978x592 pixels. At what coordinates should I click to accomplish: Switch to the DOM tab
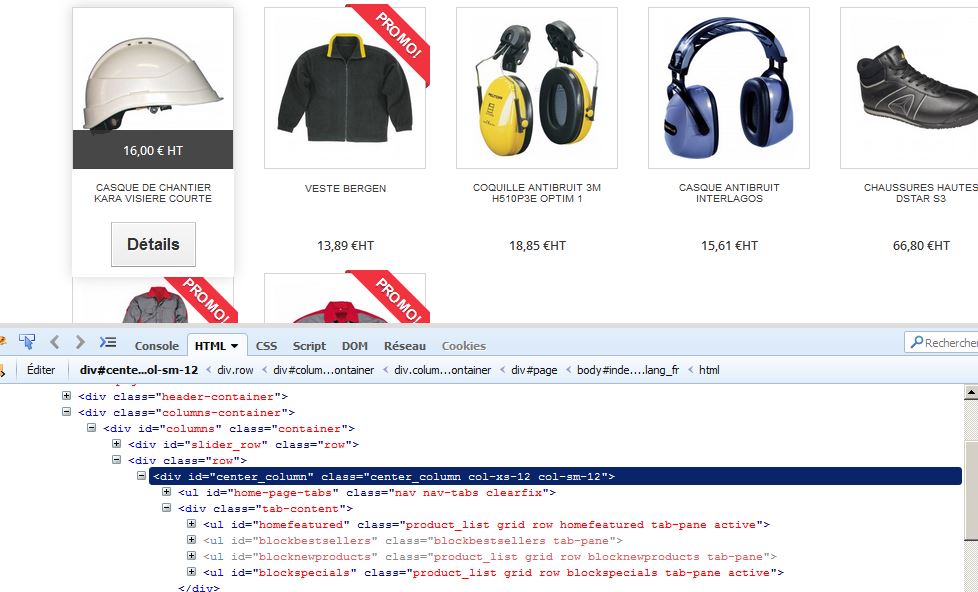click(355, 346)
